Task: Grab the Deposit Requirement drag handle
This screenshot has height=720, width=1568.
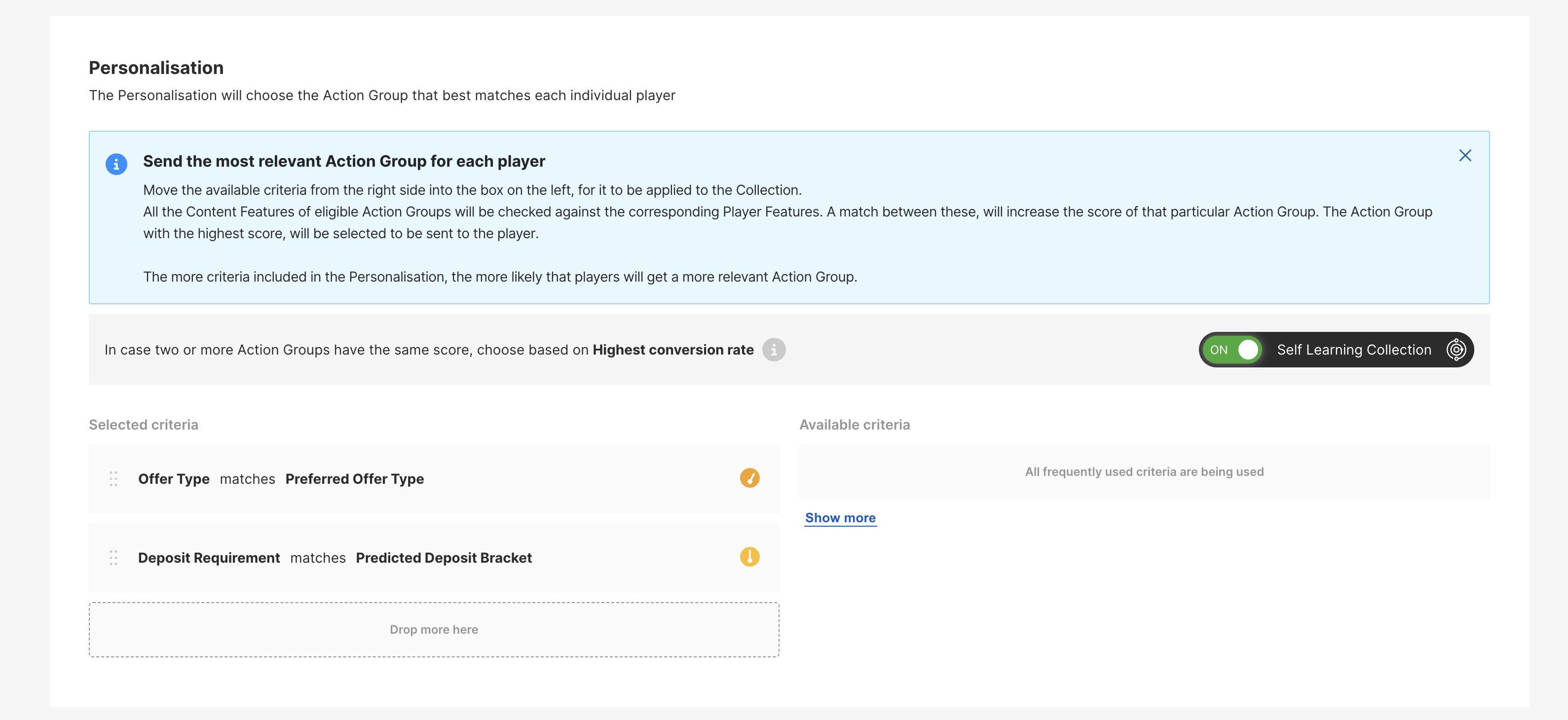Action: (x=113, y=557)
